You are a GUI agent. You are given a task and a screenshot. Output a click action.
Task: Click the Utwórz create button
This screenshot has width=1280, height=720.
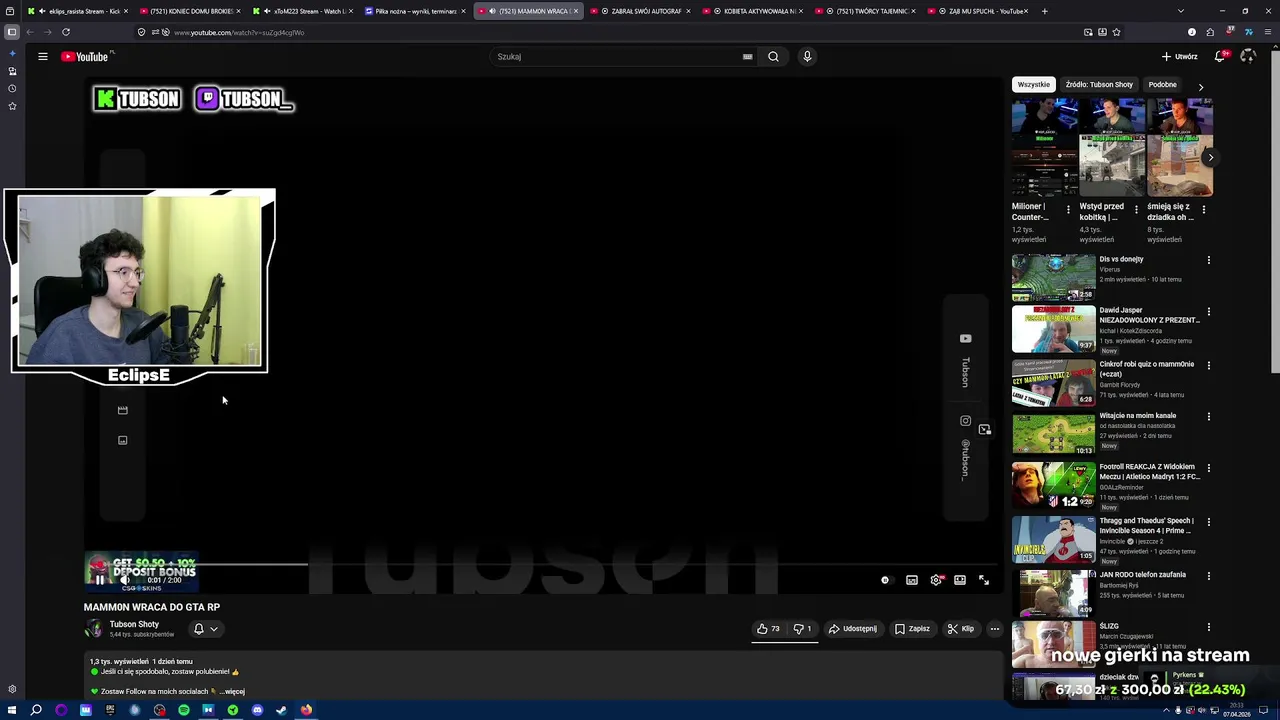(x=1179, y=57)
